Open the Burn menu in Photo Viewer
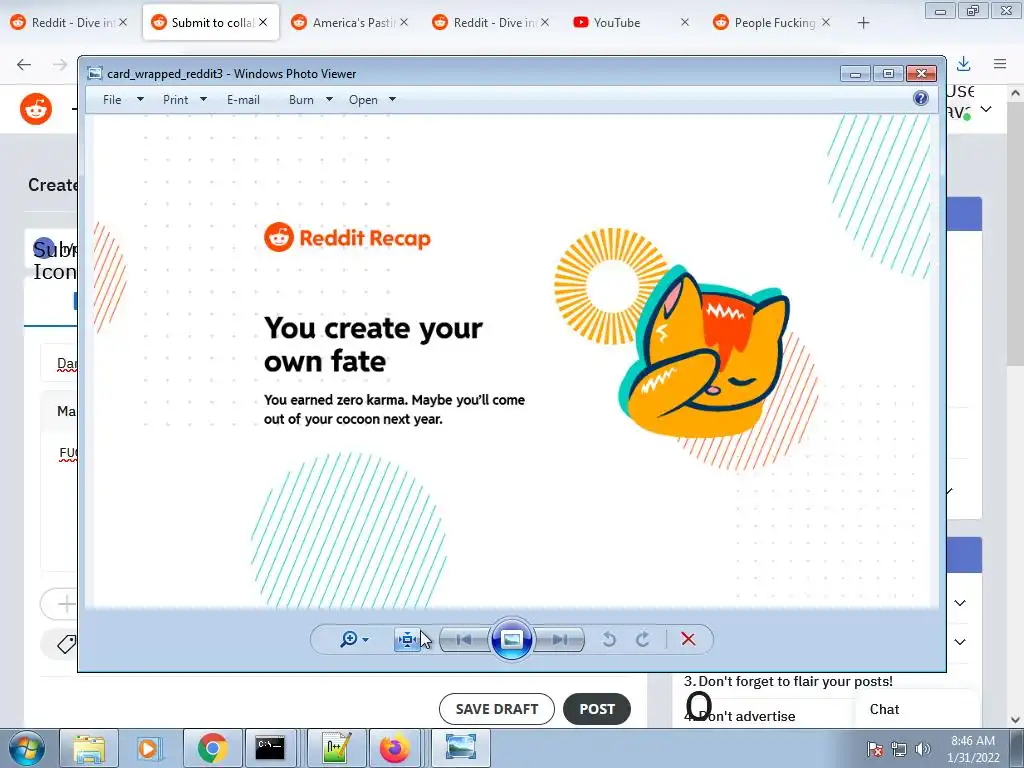The height and width of the screenshot is (768, 1024). tap(301, 100)
